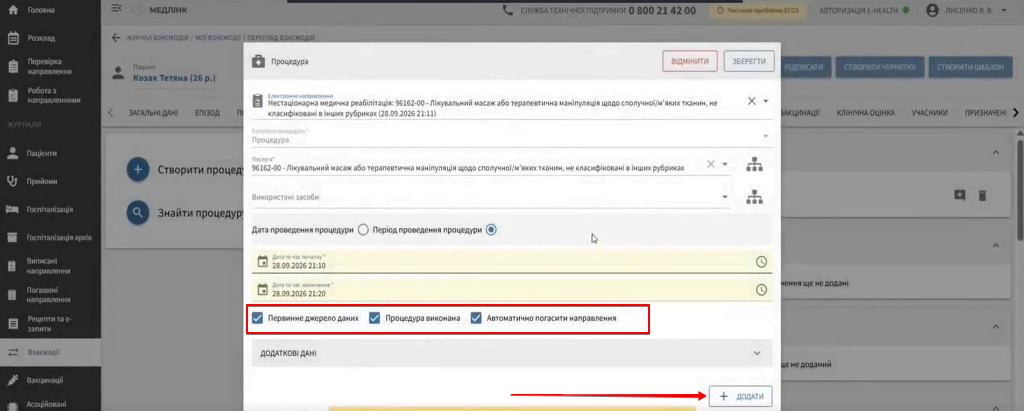Image resolution: width=1024 pixels, height=411 pixels.
Task: Open Перевірка направлення in sidebar
Action: [49, 66]
